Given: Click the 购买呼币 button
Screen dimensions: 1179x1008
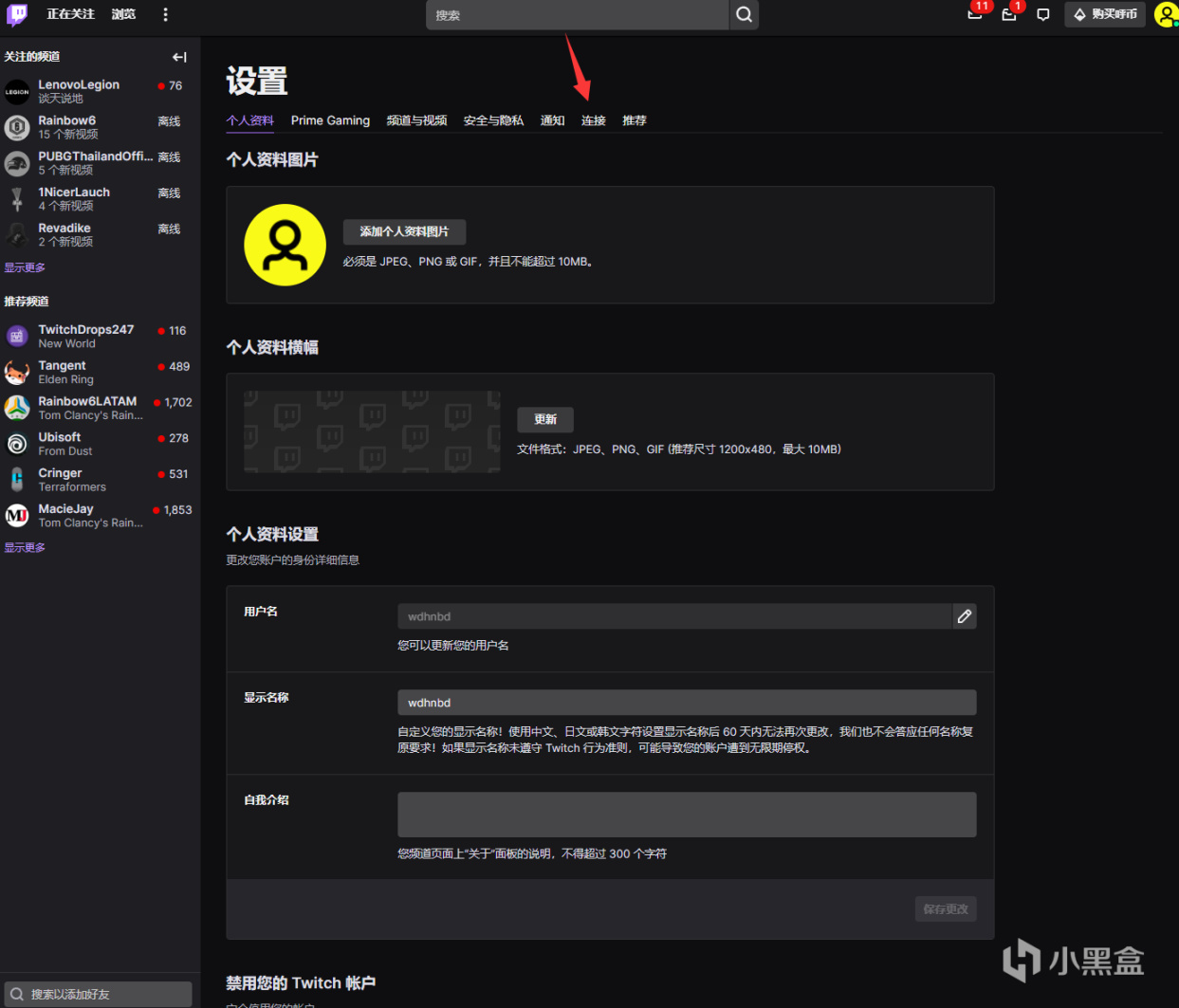Looking at the screenshot, I should tap(1106, 14).
